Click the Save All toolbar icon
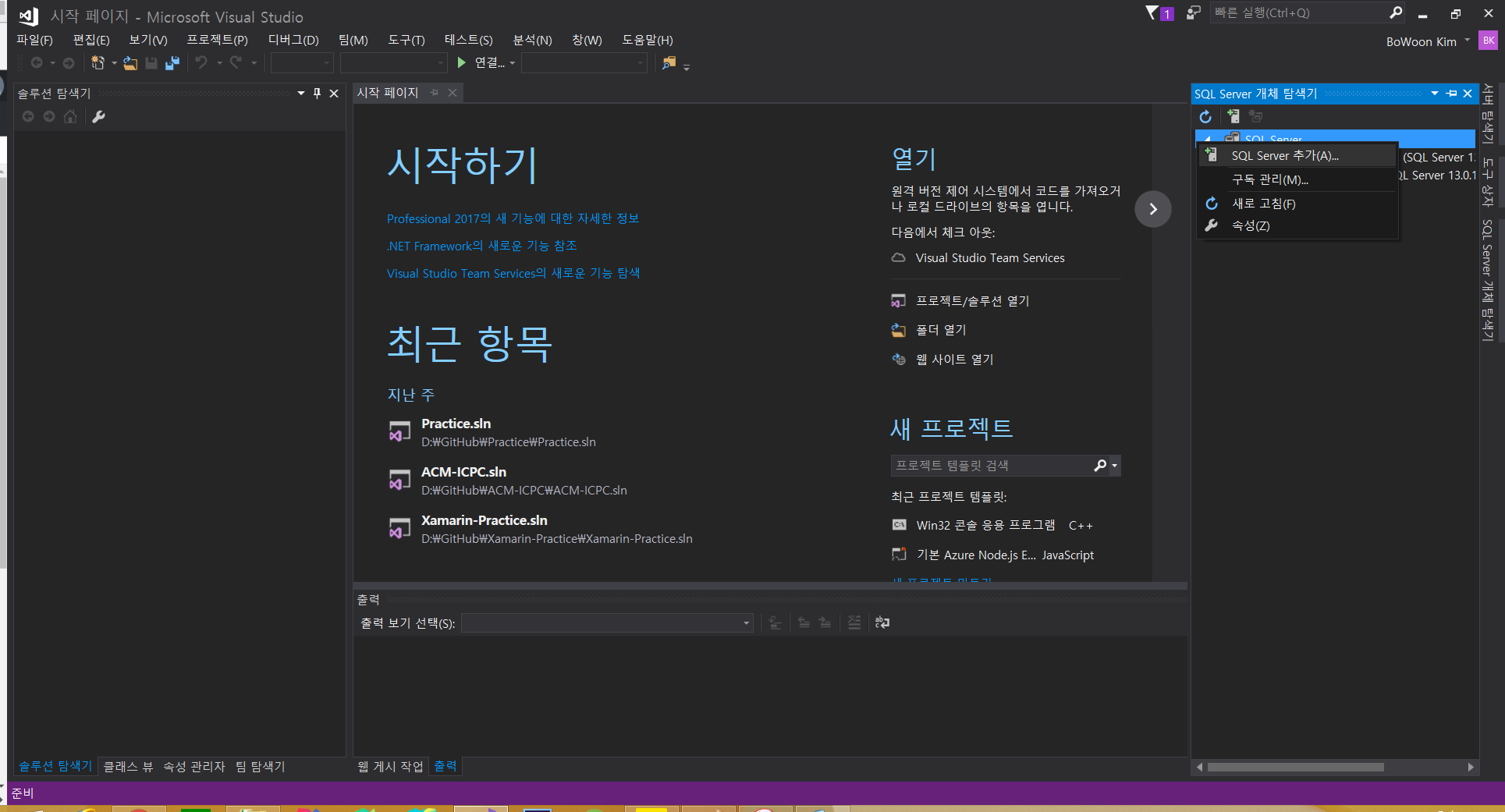This screenshot has height=812, width=1505. click(x=172, y=62)
